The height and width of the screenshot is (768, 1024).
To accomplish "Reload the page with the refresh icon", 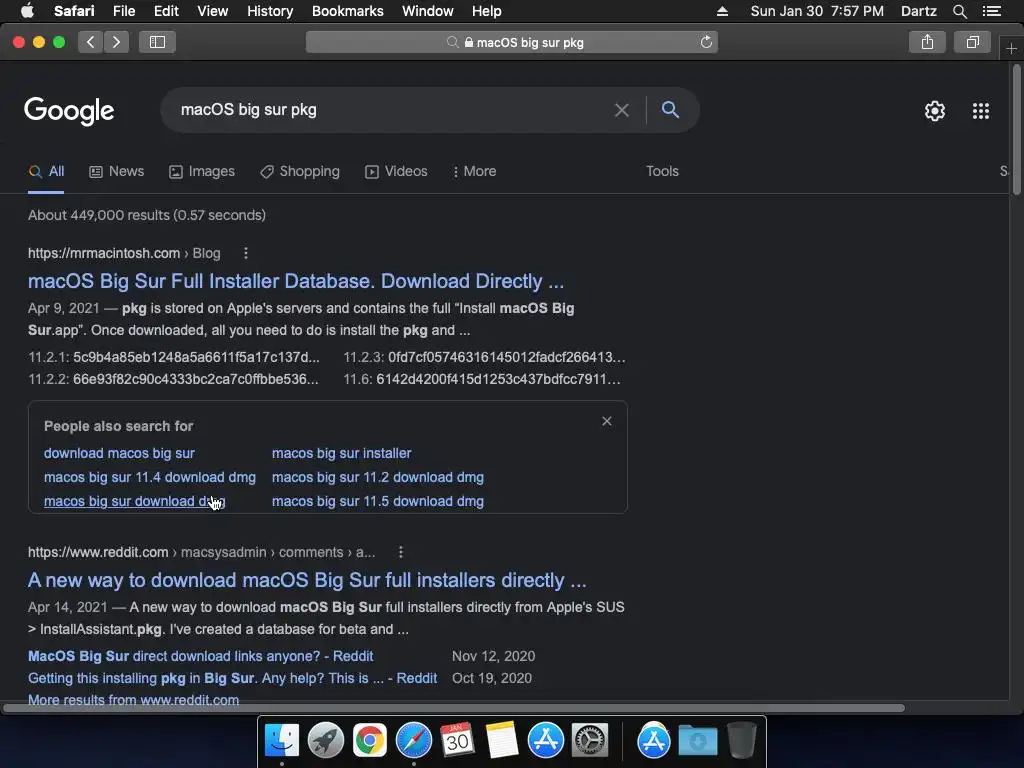I will (706, 42).
